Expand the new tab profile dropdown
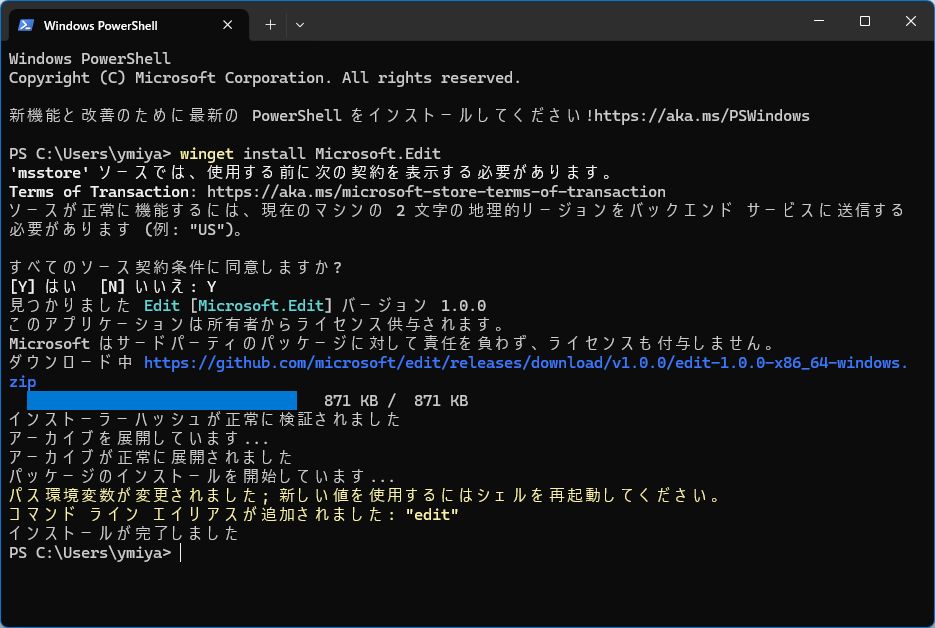Screen dimensions: 935x628 300,25
